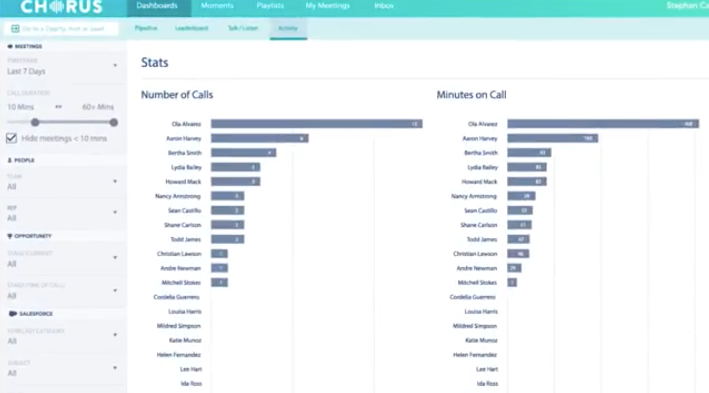The height and width of the screenshot is (393, 709).
Task: Click Bertha Smith bar in Number of Calls
Action: pyautogui.click(x=243, y=153)
